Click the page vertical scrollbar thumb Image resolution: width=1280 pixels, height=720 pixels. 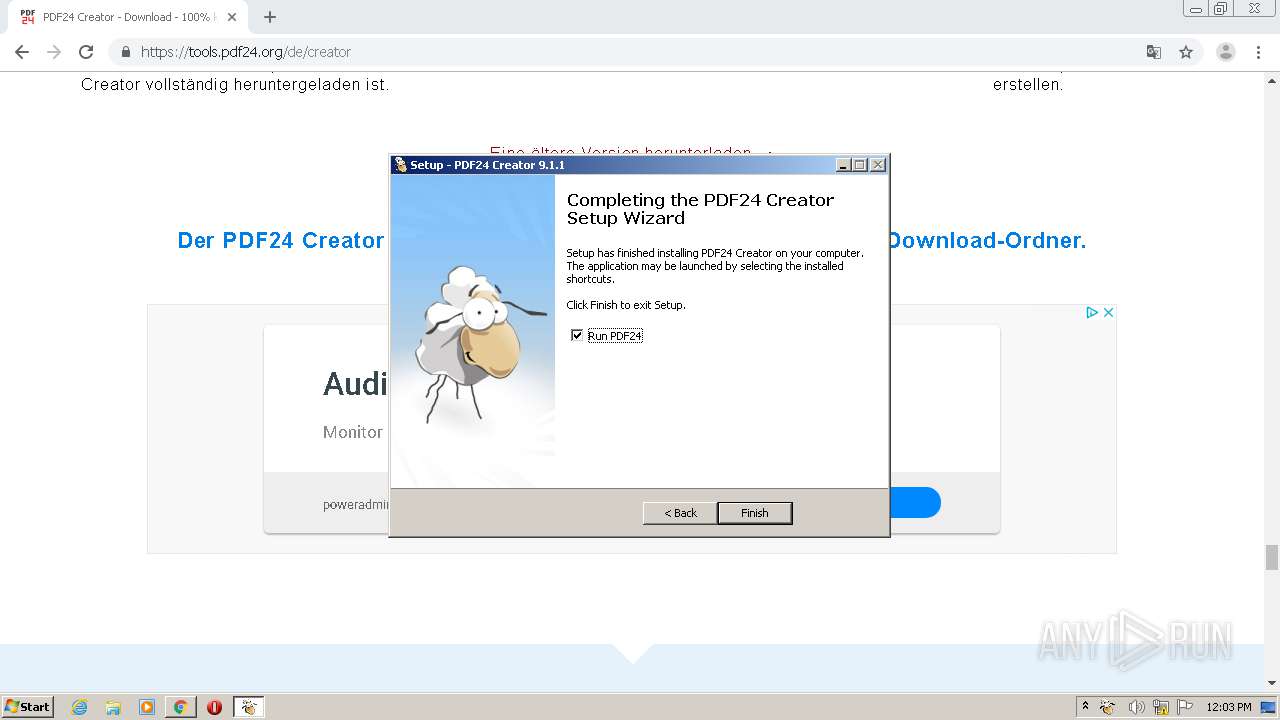pos(1272,557)
